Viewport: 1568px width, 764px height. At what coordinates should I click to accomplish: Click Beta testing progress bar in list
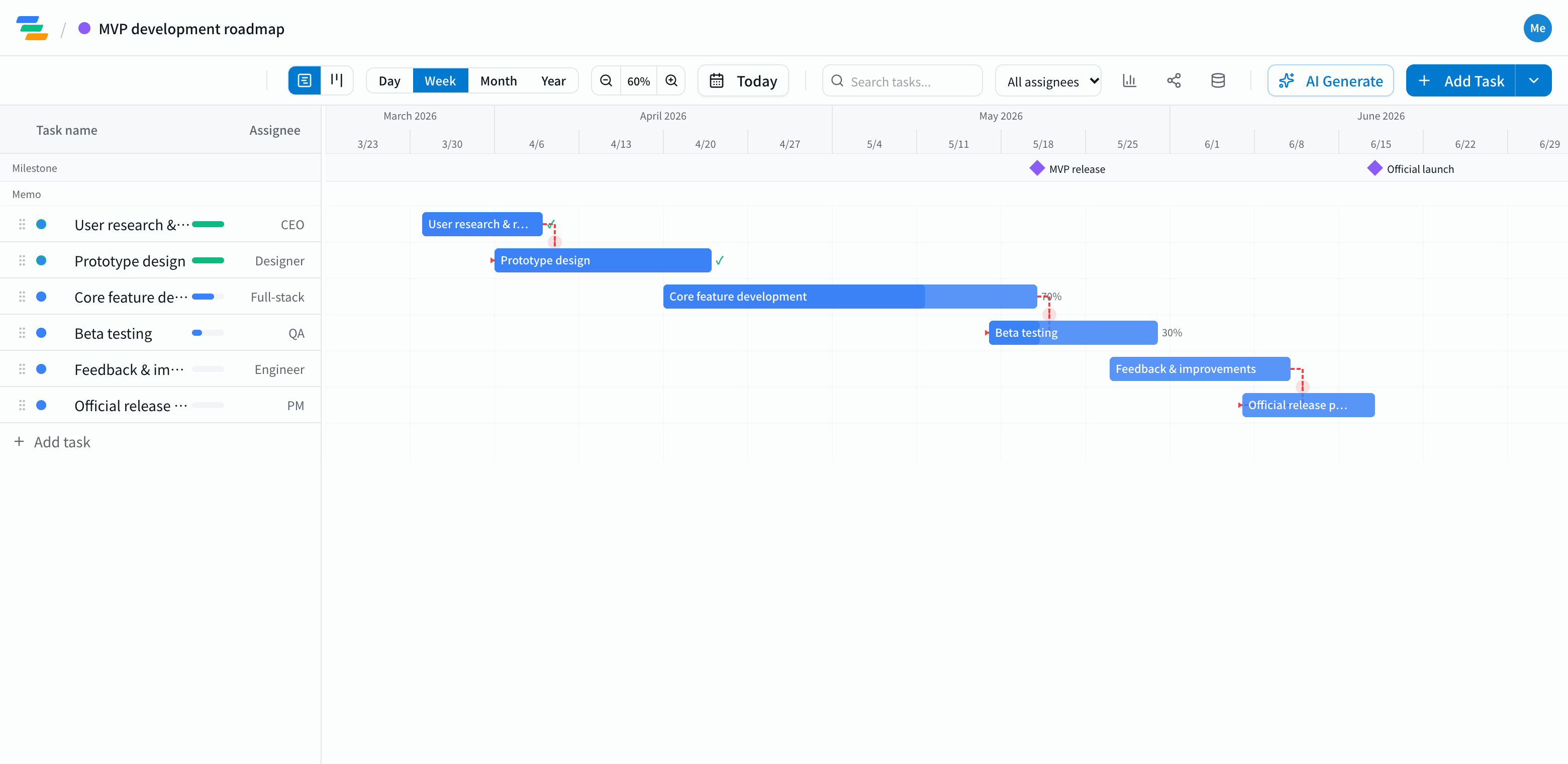[208, 333]
